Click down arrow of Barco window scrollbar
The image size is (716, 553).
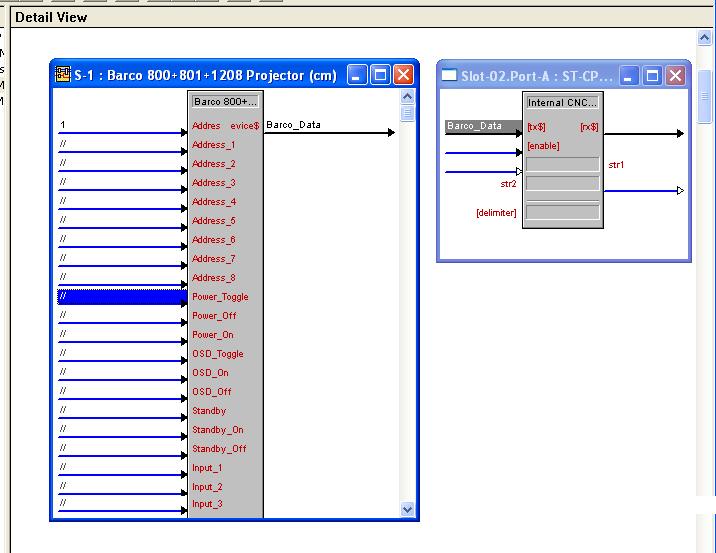pos(407,509)
